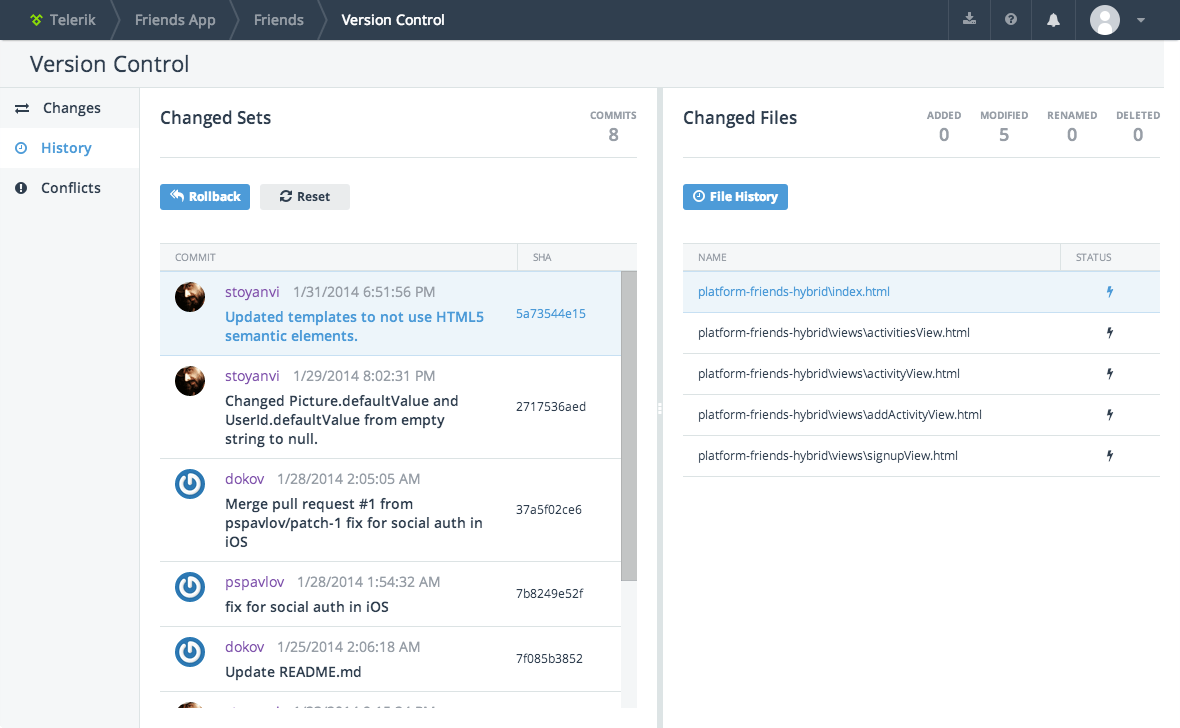The height and width of the screenshot is (728, 1180).
Task: Click the Reset button
Action: coord(305,197)
